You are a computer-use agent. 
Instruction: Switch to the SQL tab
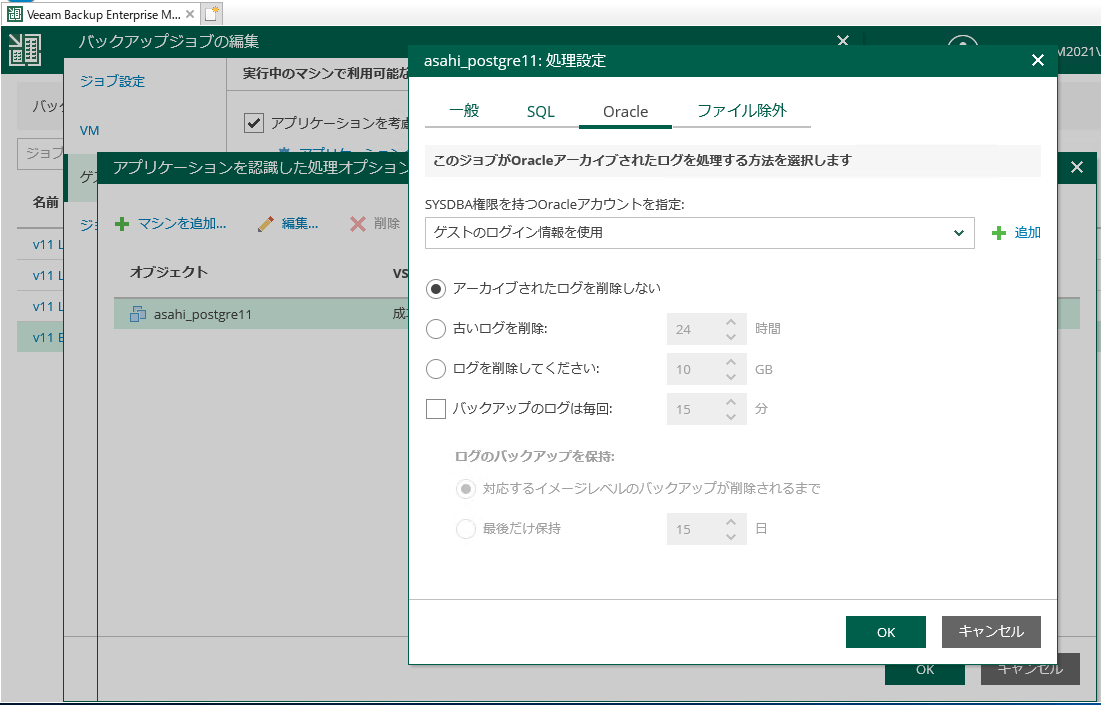tap(541, 112)
